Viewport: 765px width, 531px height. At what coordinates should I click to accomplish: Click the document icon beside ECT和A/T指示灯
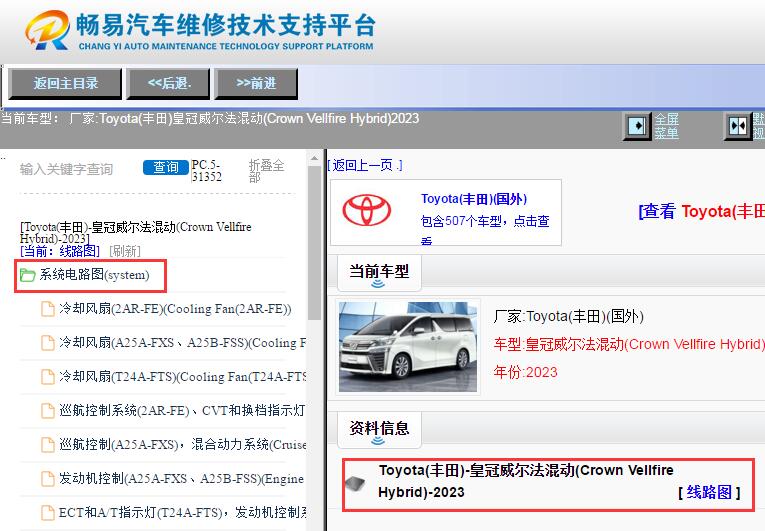(47, 512)
